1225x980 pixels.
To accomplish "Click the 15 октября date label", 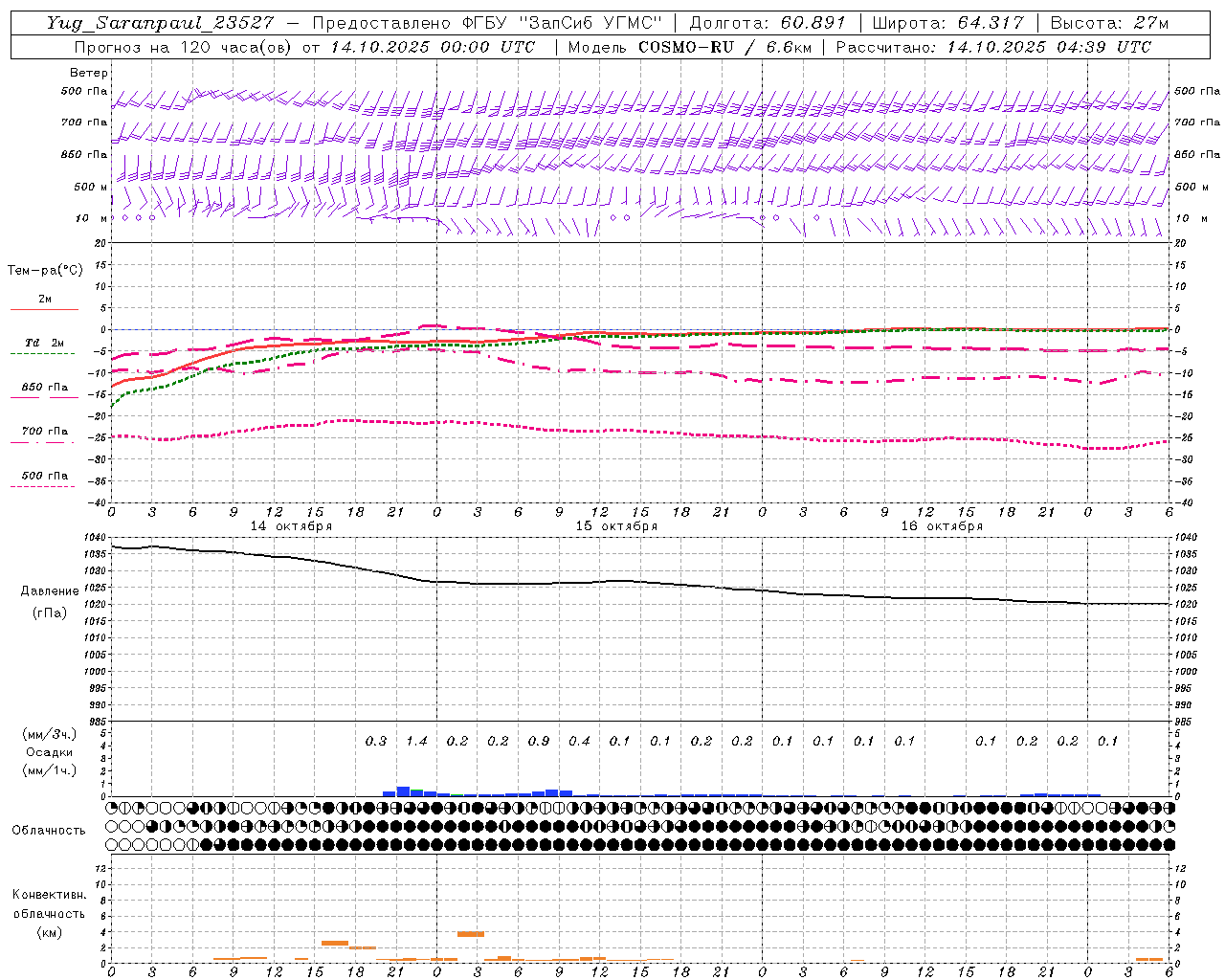I will 616,526.
